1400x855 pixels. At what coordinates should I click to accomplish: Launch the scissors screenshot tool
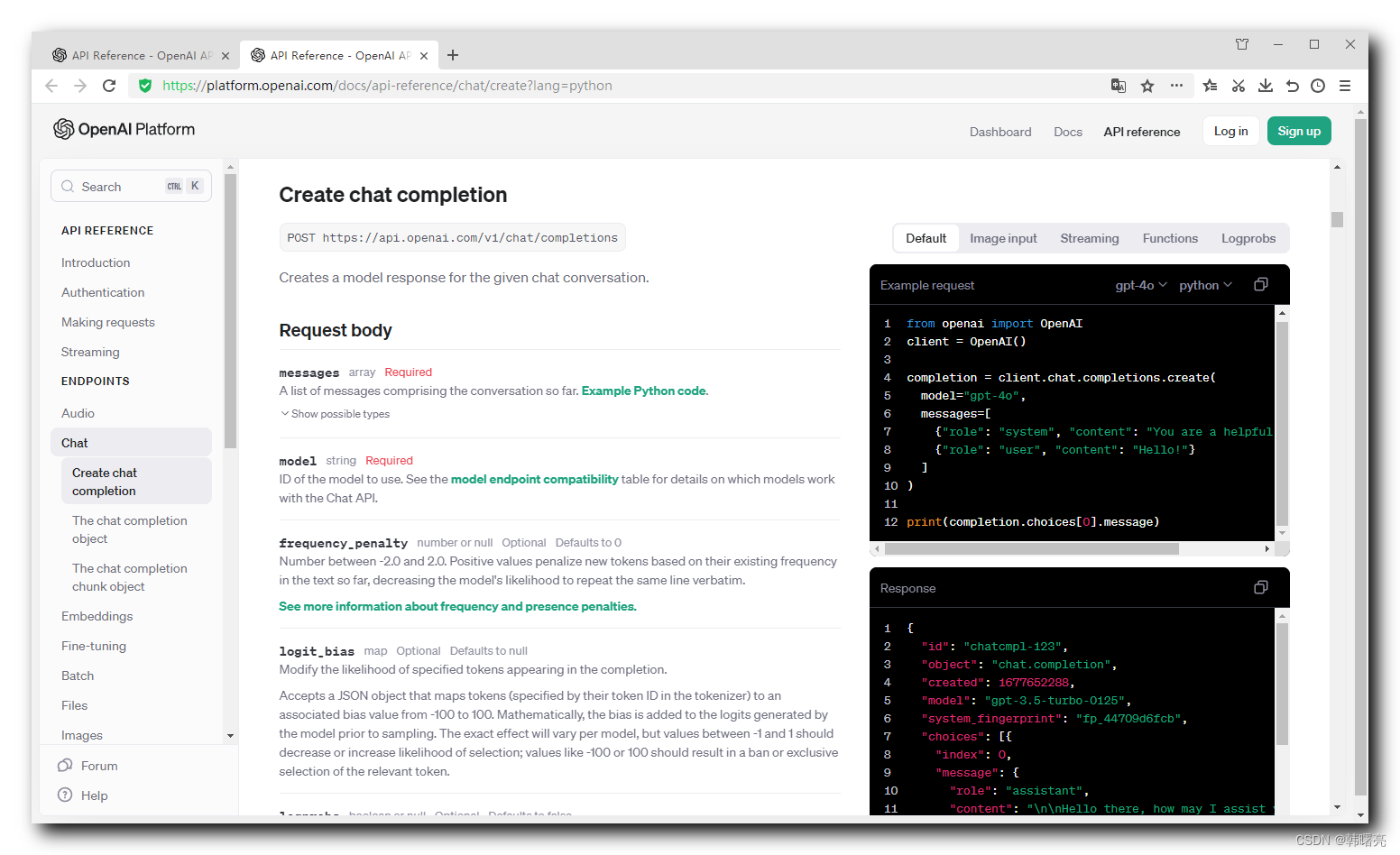(1239, 86)
